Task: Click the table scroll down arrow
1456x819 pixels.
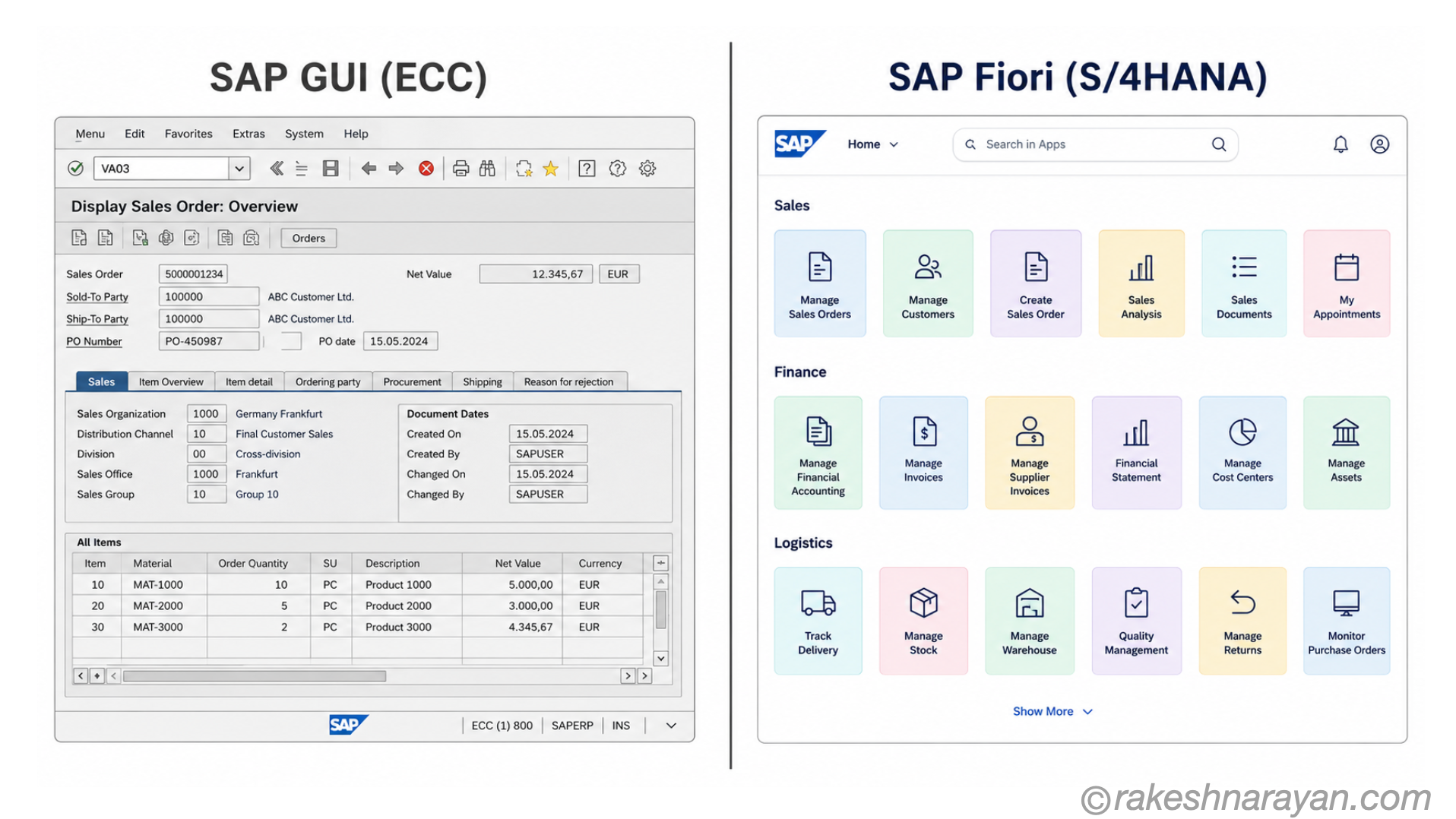Action: (661, 658)
